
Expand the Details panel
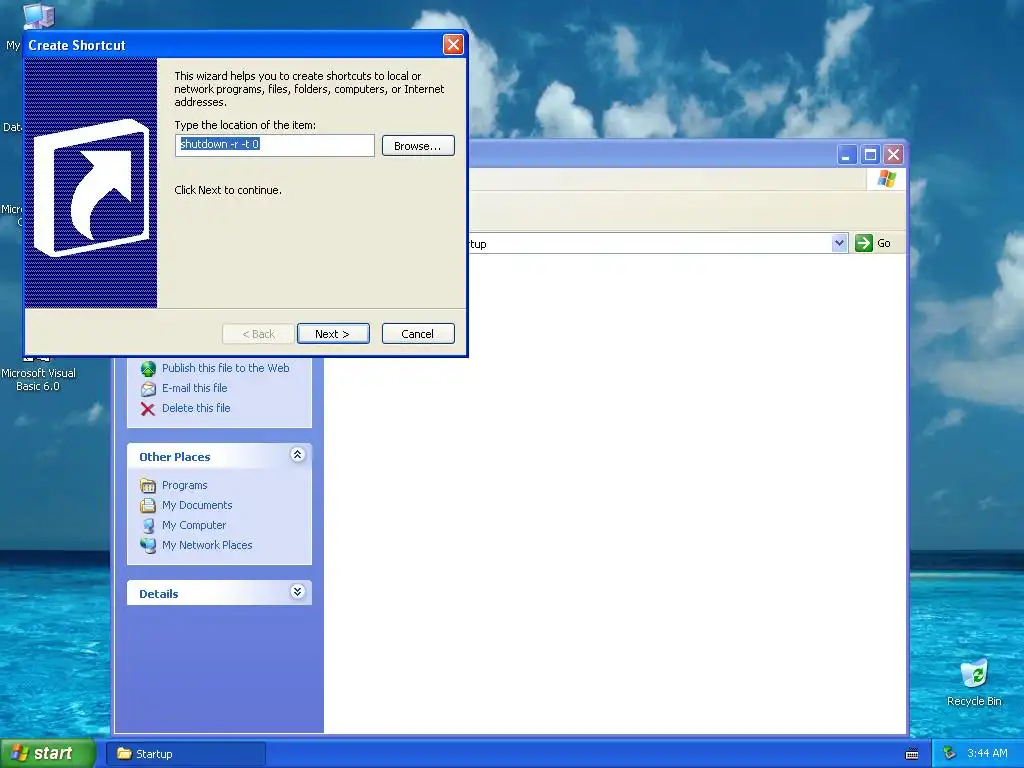tap(297, 592)
